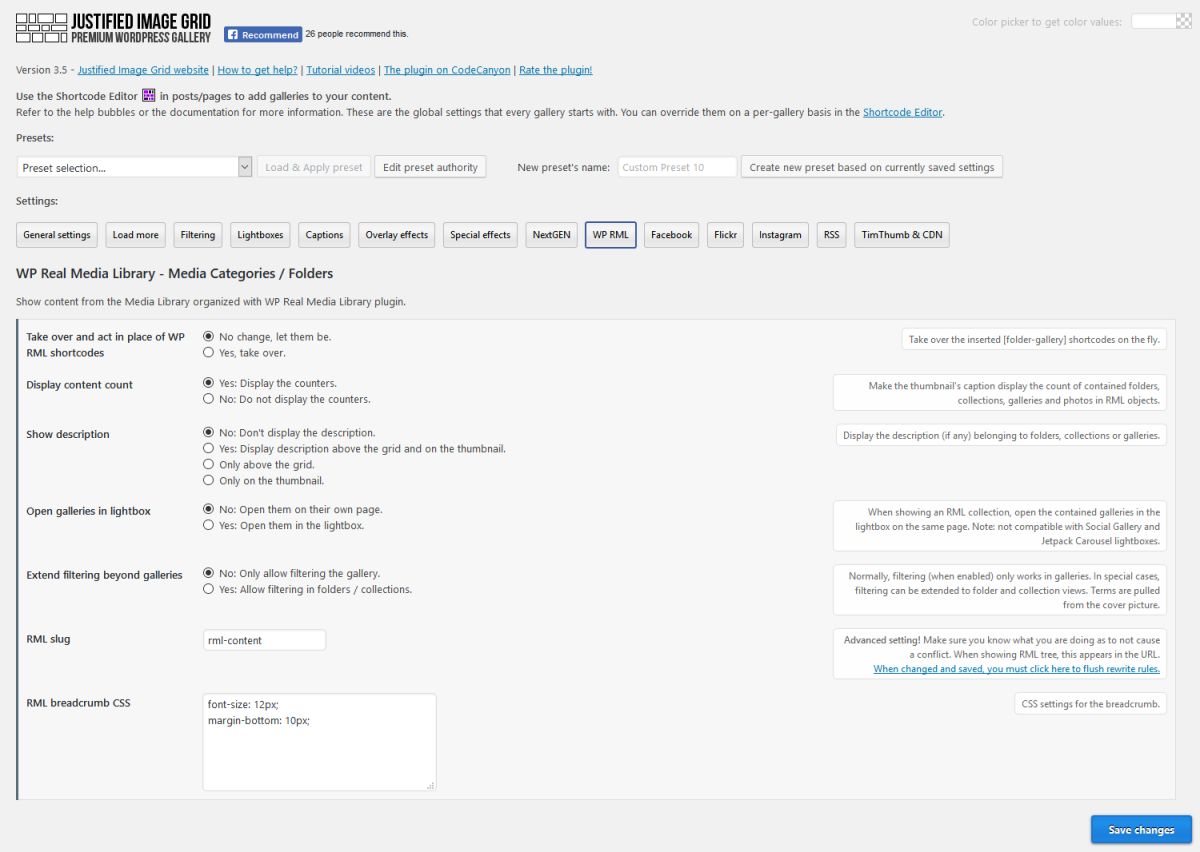Switch to Overlay effects tab

397,235
